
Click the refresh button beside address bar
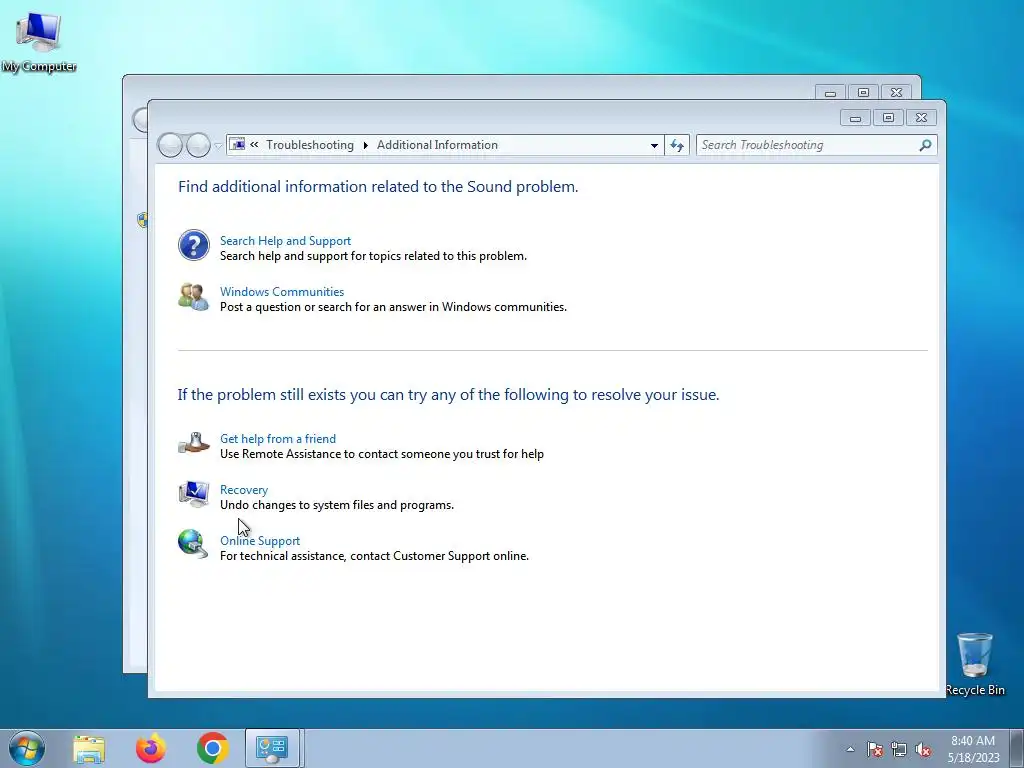click(x=677, y=146)
